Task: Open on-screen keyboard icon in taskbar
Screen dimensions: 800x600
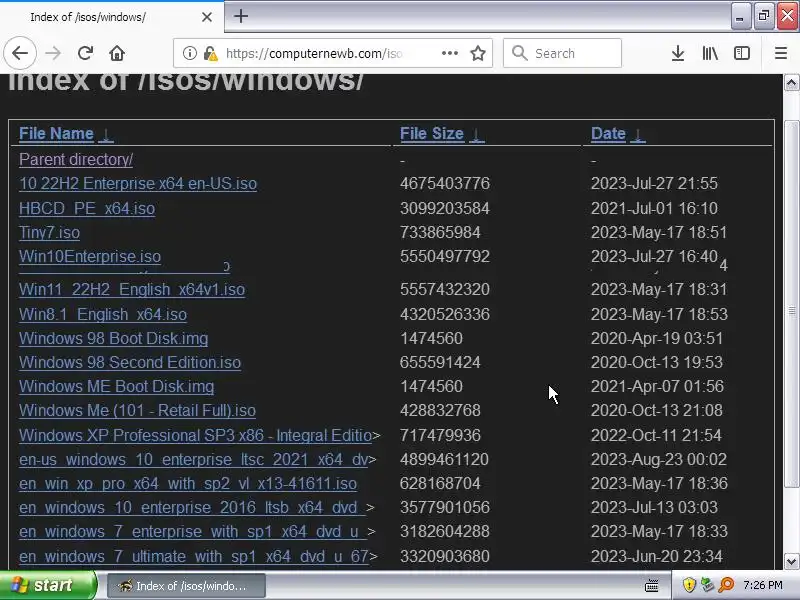Action: point(652,586)
